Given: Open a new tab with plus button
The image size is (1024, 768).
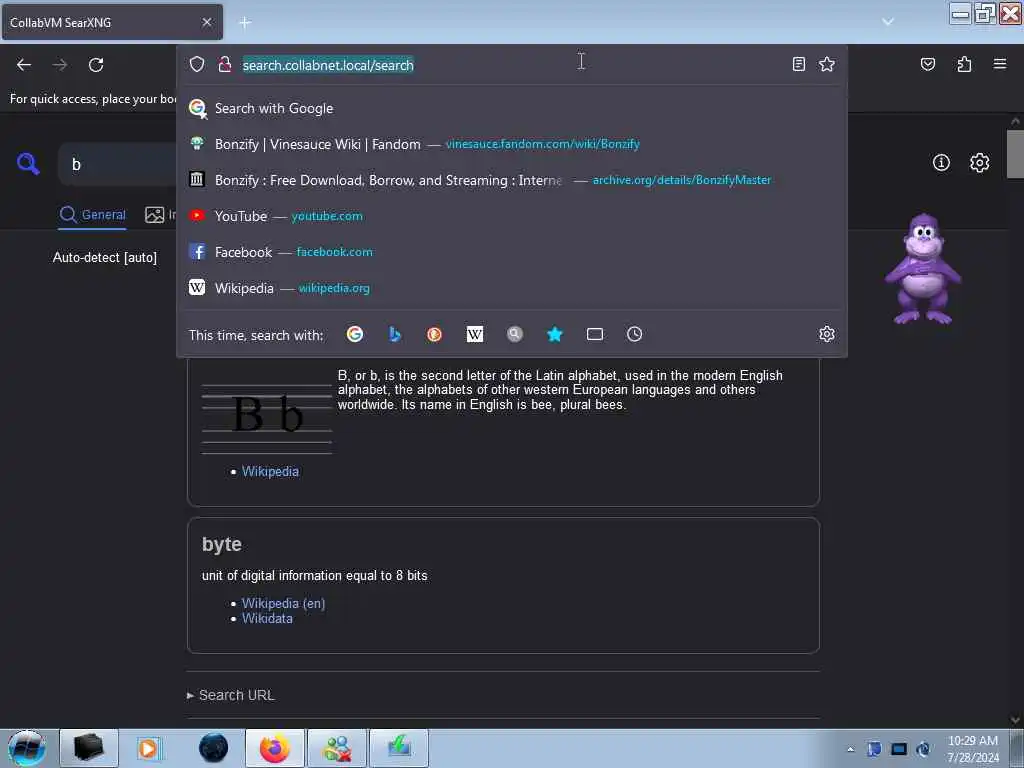Looking at the screenshot, I should click(x=245, y=22).
